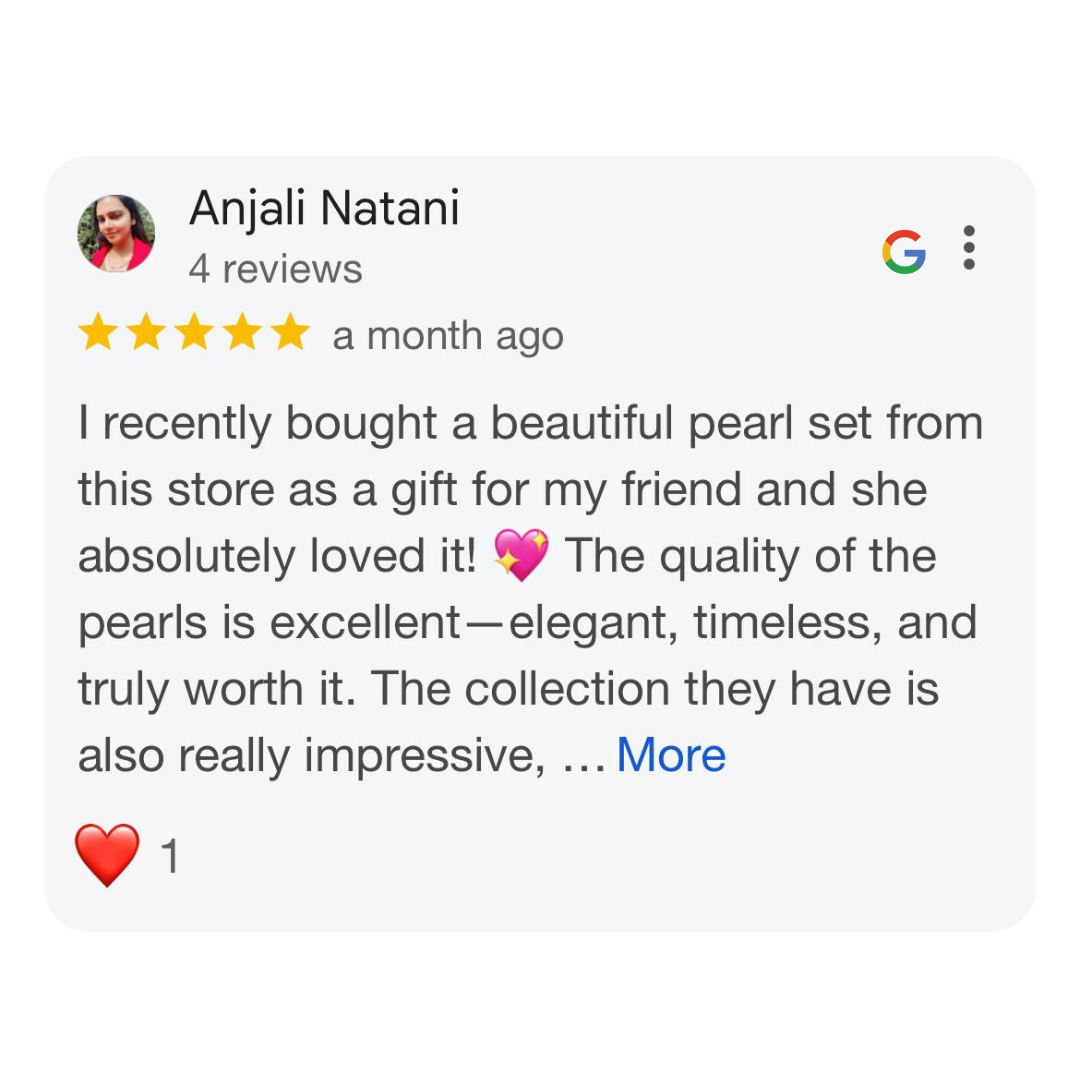Click the phrase 'pearls is excellent'

tap(269, 624)
